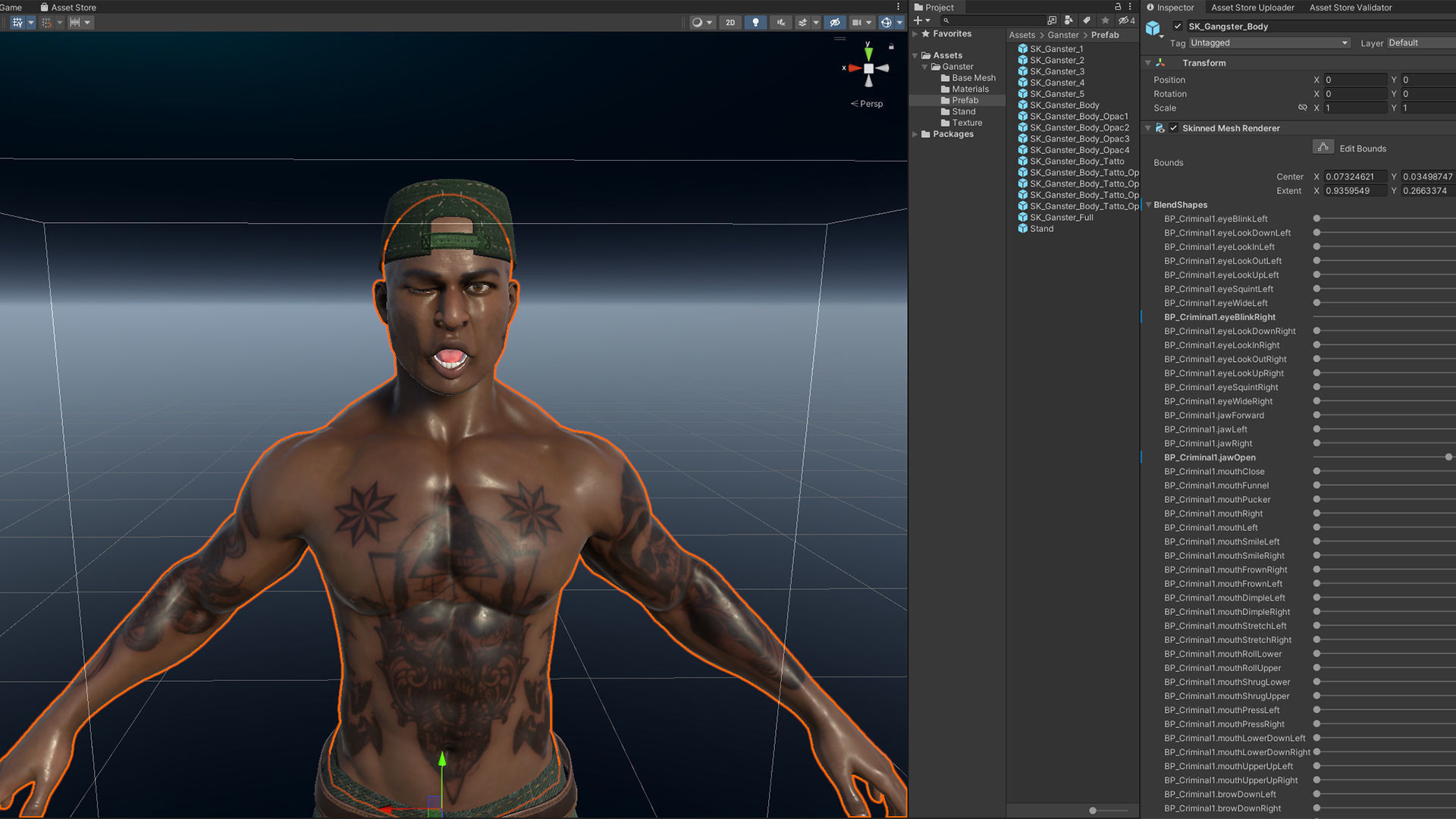Screen dimensions: 1456x819
Task: Click favorites star icon in Project toolbar
Action: (x=1105, y=20)
